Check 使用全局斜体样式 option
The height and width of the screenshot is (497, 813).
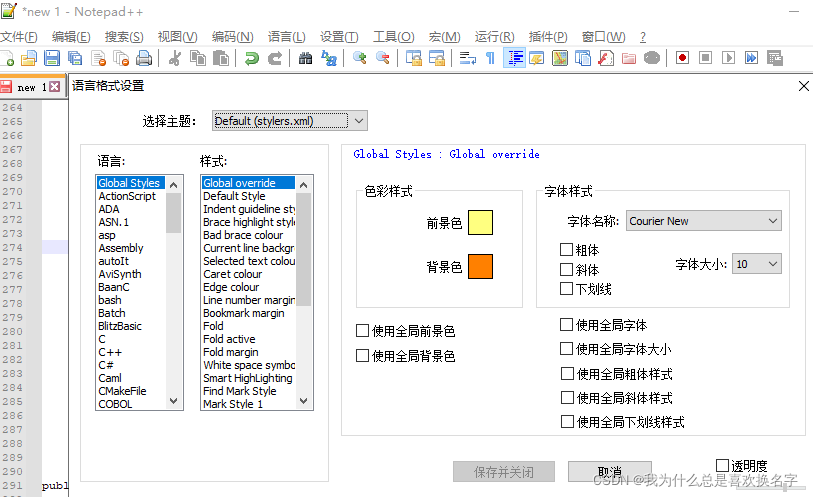(567, 397)
